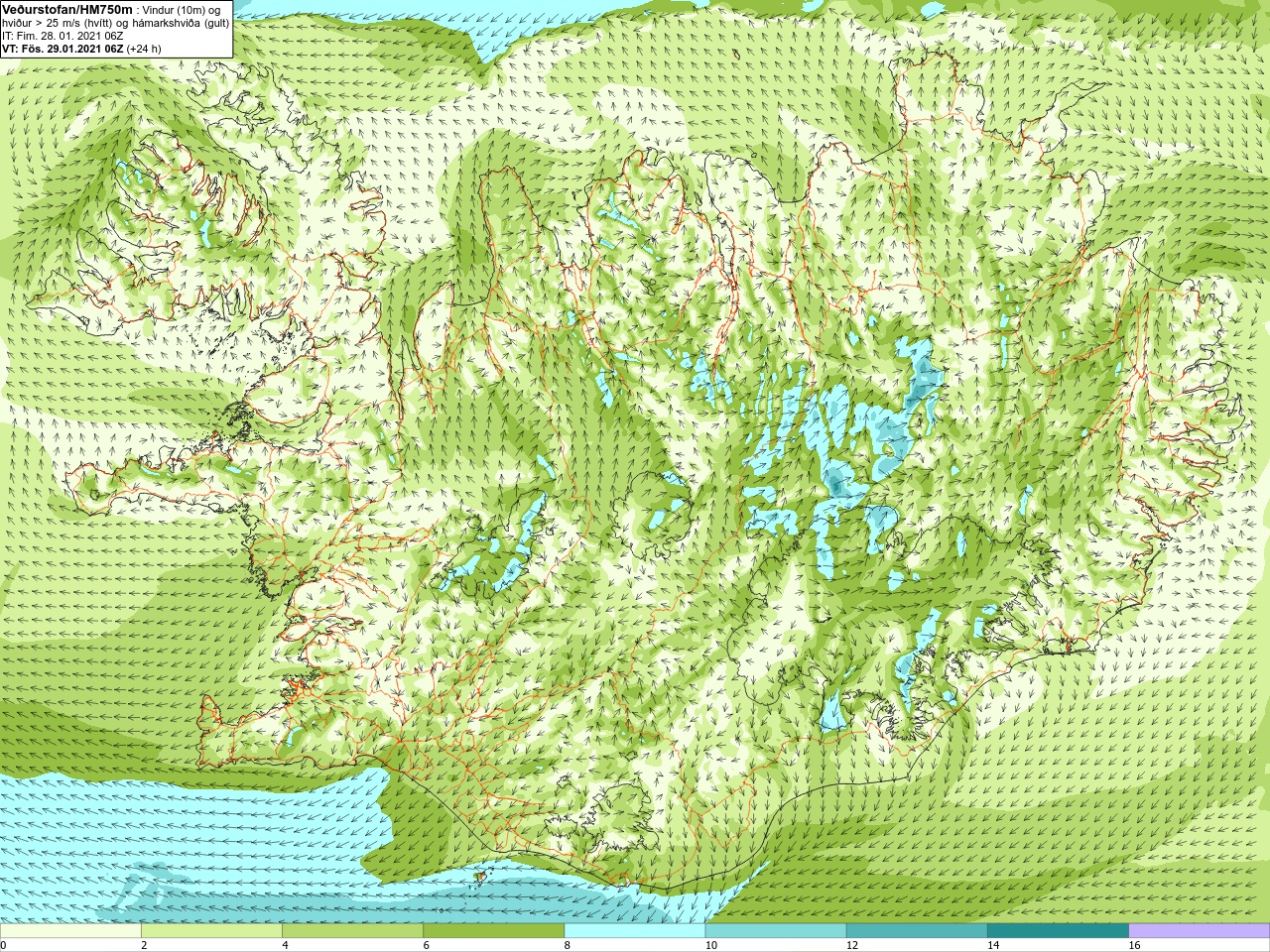Click the legend scale label '12'
1270x952 pixels.
pos(851,945)
